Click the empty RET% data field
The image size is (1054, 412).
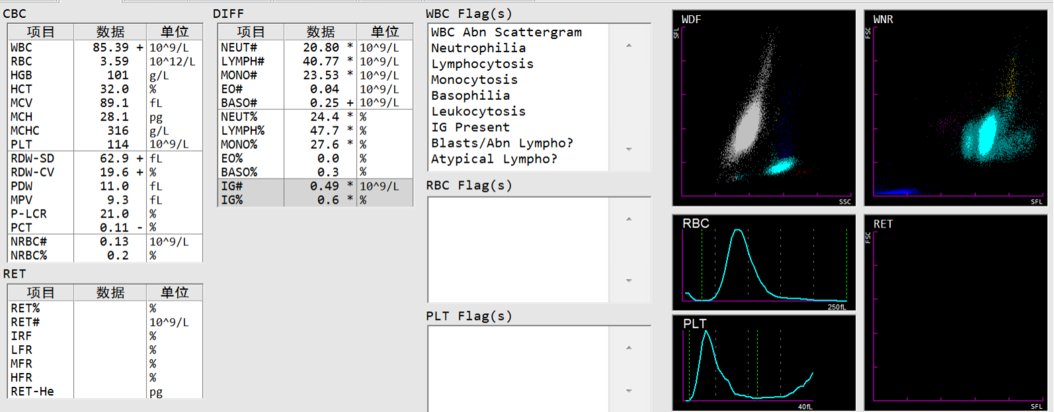click(110, 309)
